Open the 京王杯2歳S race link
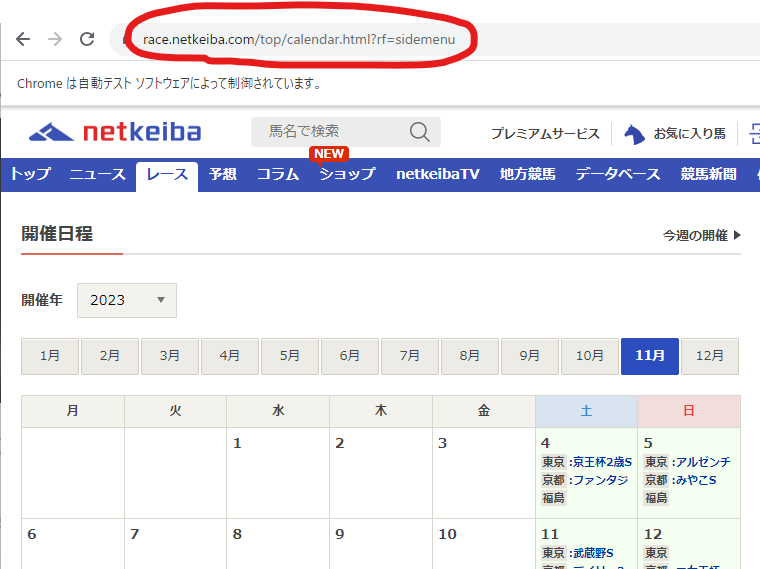760x569 pixels. [x=603, y=462]
